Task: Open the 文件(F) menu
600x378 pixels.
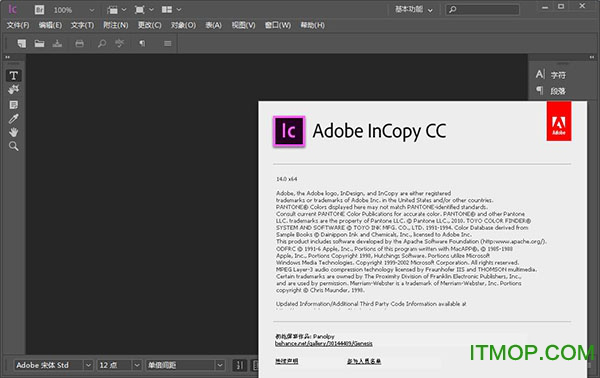Action: click(18, 25)
